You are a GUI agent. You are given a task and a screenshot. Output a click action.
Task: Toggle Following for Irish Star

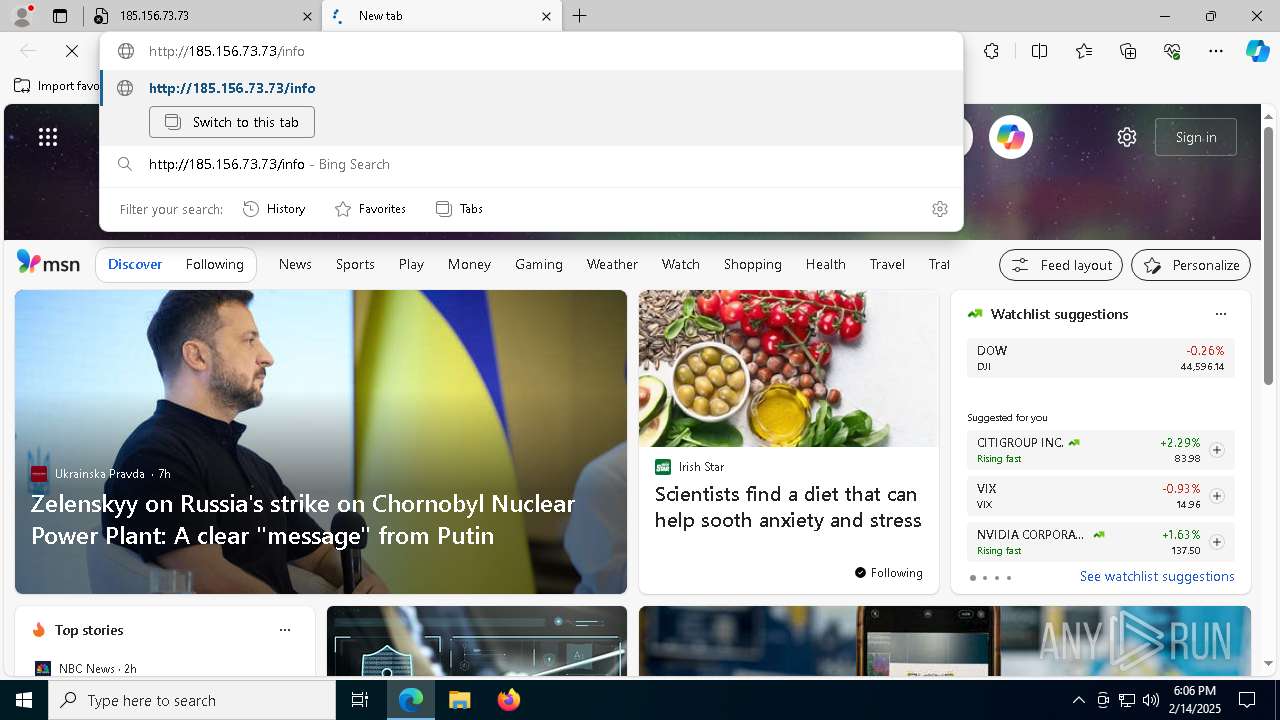[x=888, y=573]
